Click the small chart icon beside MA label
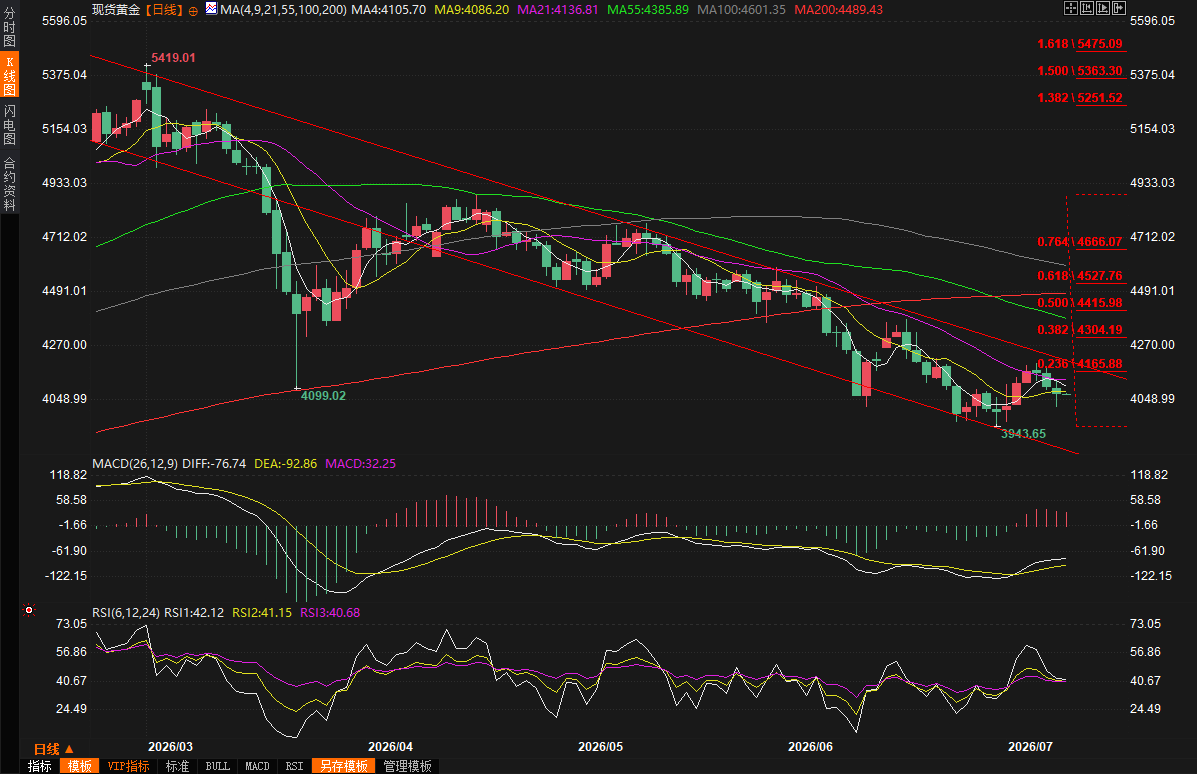The height and width of the screenshot is (774, 1197). point(211,8)
